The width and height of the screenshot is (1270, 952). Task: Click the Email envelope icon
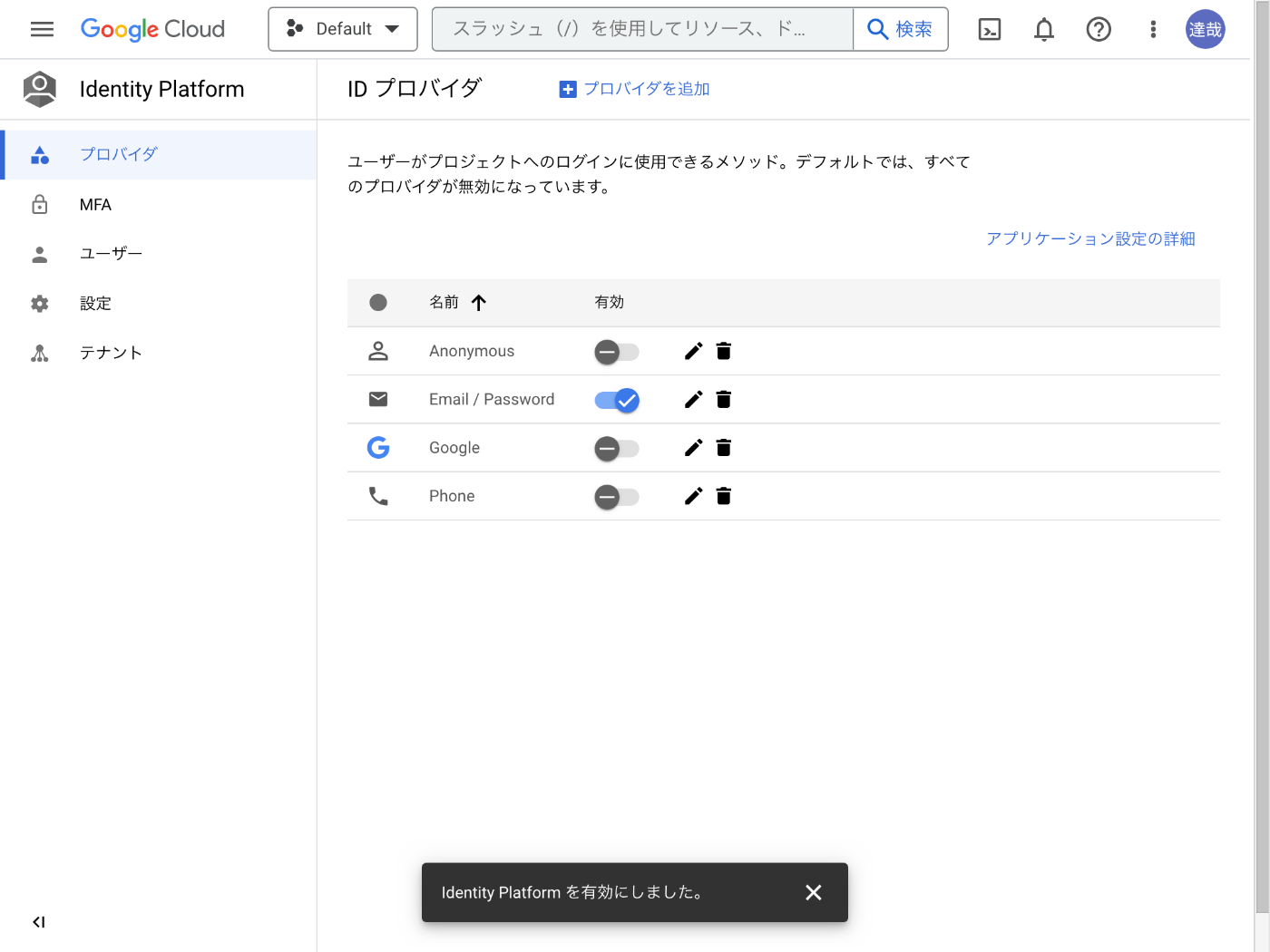[x=378, y=399]
